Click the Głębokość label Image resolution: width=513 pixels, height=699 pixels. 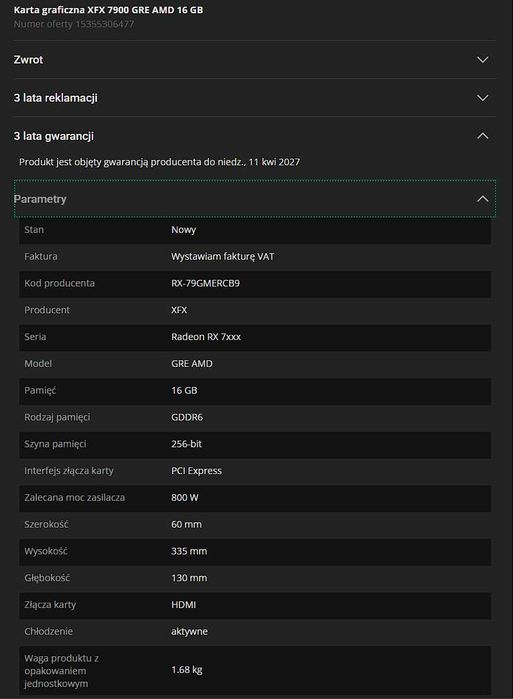pyautogui.click(x=47, y=578)
